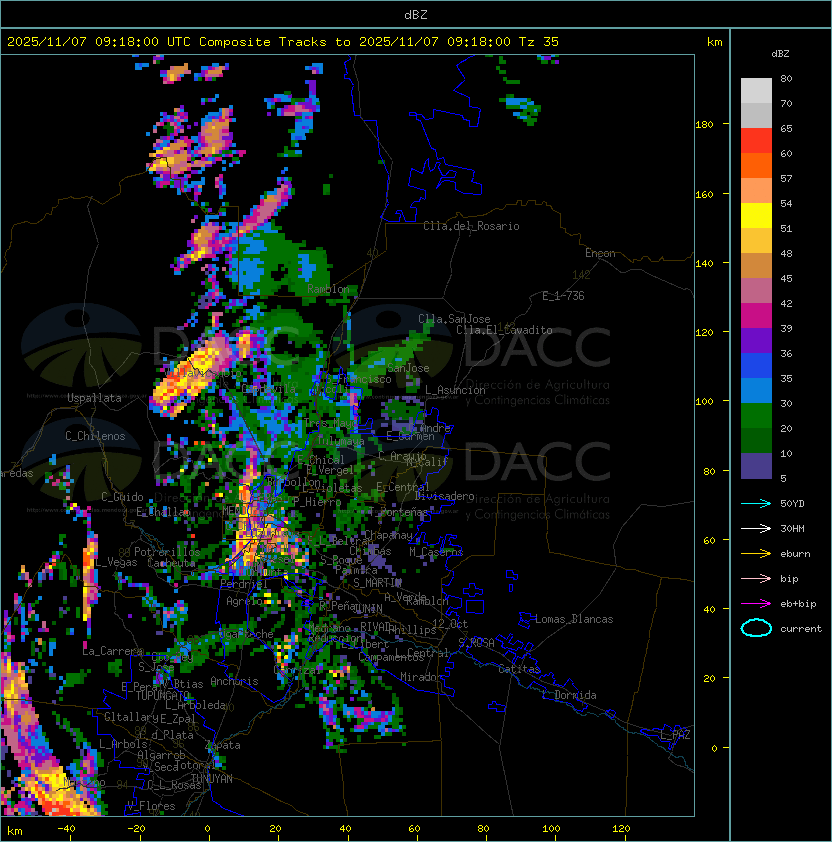The width and height of the screenshot is (832, 842).
Task: Click the Encon map label
Action: click(600, 253)
